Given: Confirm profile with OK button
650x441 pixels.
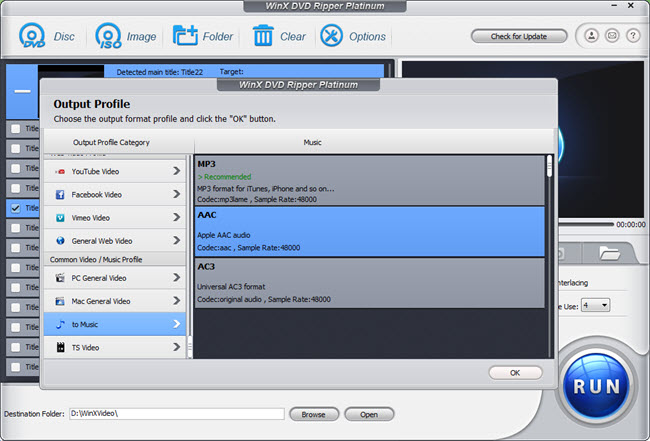Looking at the screenshot, I should pyautogui.click(x=515, y=373).
